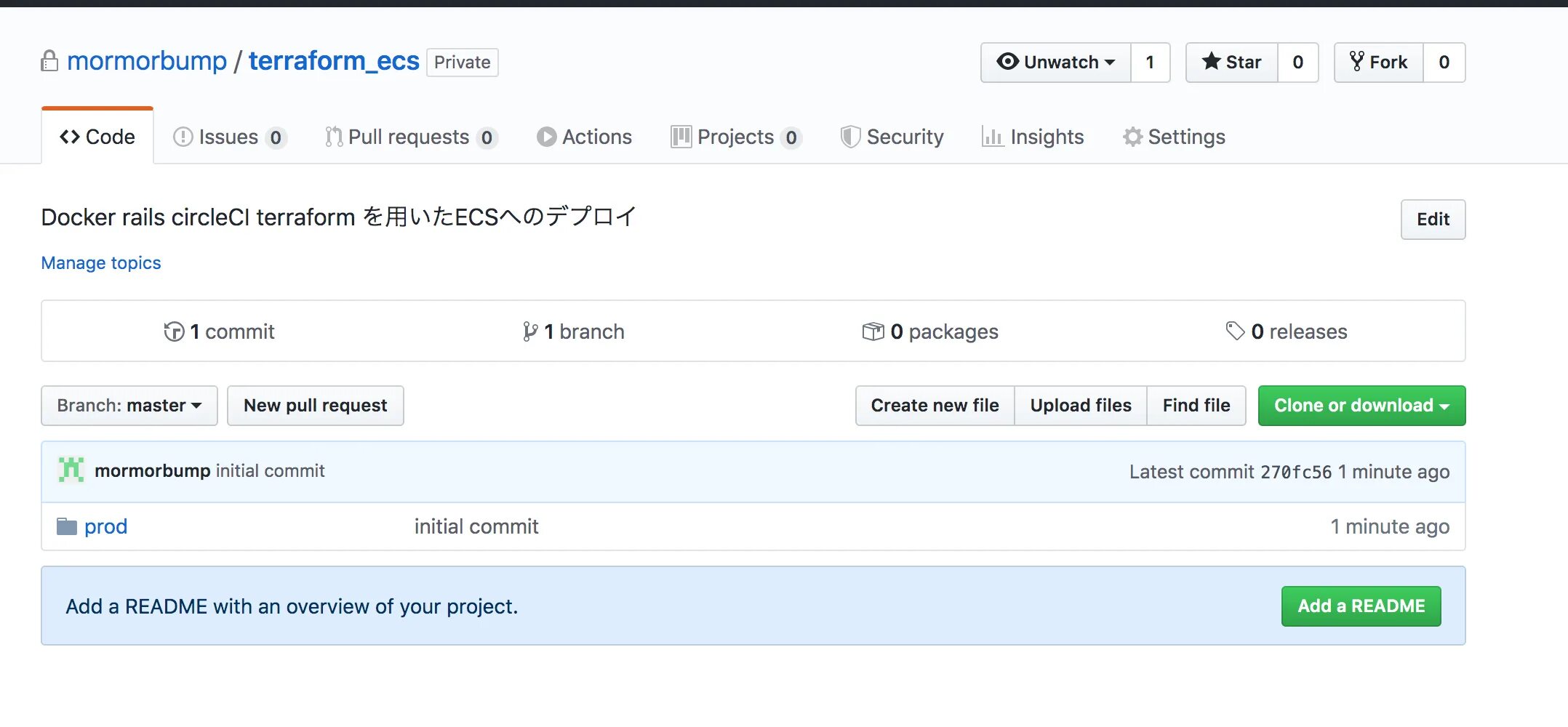Click '1 minute ago' in the prod row
The width and height of the screenshot is (1568, 727).
point(1390,526)
